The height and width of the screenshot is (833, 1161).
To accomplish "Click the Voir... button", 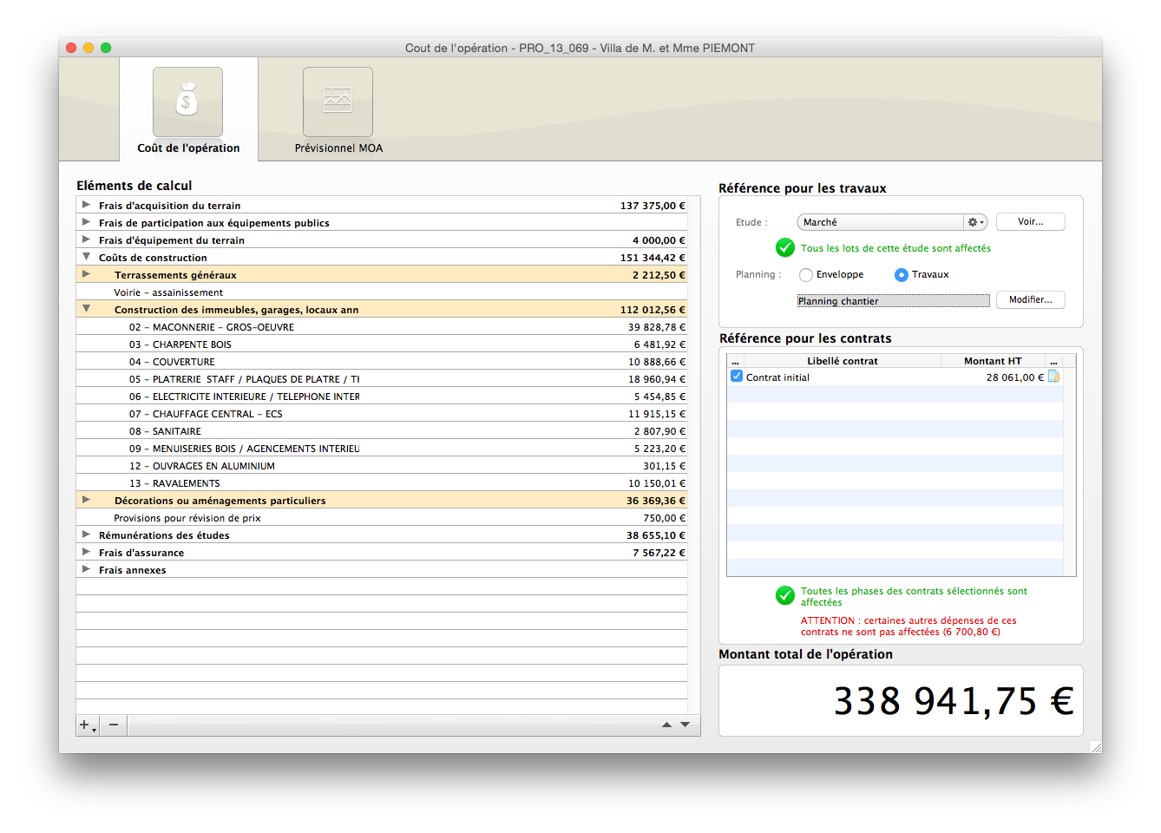I will [x=1030, y=221].
